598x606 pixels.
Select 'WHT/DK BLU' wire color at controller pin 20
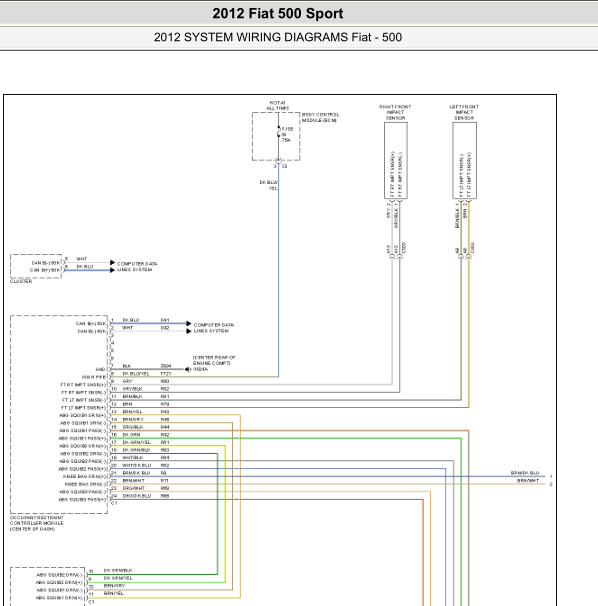pos(136,465)
